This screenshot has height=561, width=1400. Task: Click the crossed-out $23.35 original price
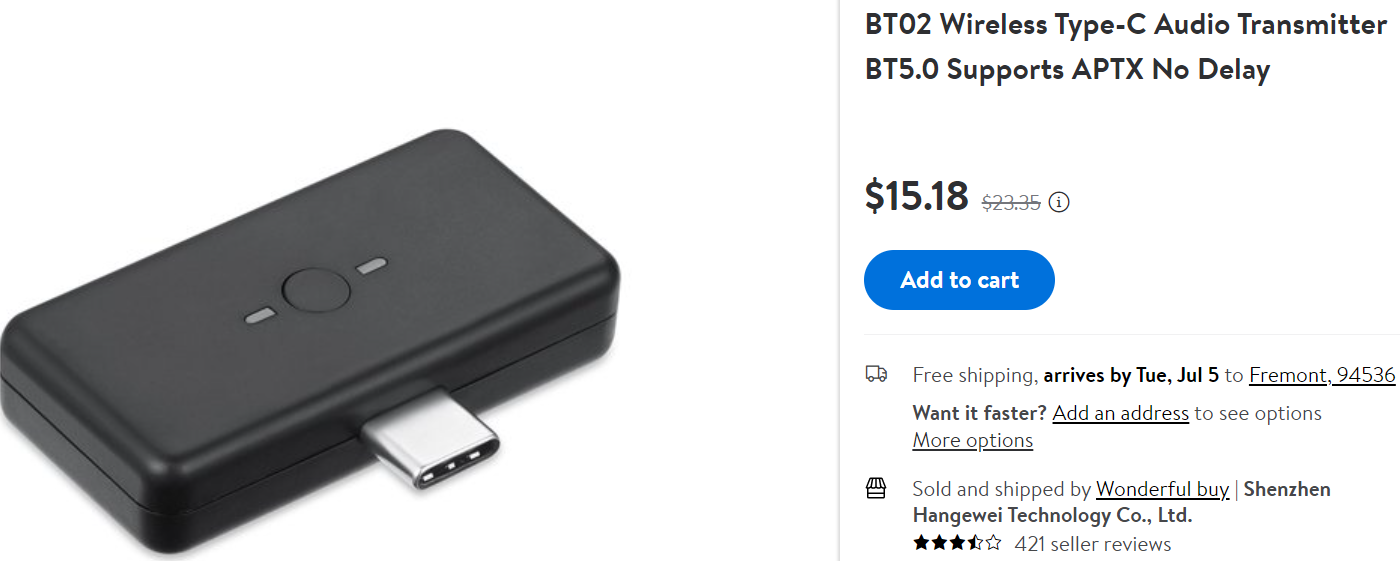tap(1011, 203)
